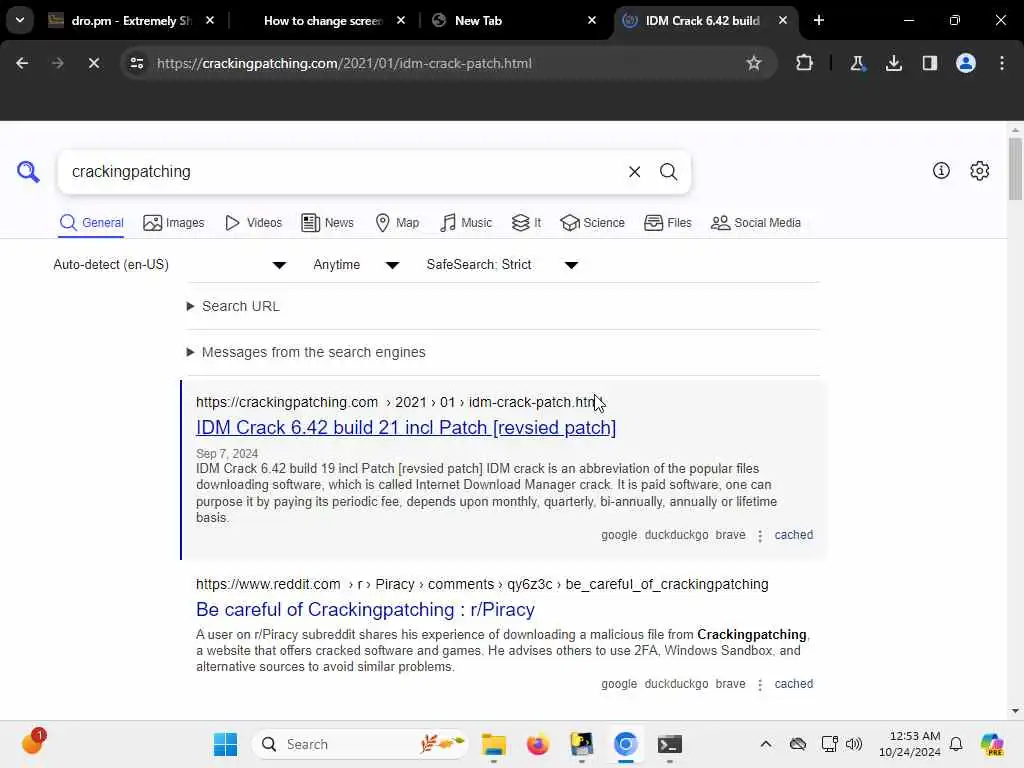Select the Social Media search category
This screenshot has width=1024, height=768.
(756, 223)
